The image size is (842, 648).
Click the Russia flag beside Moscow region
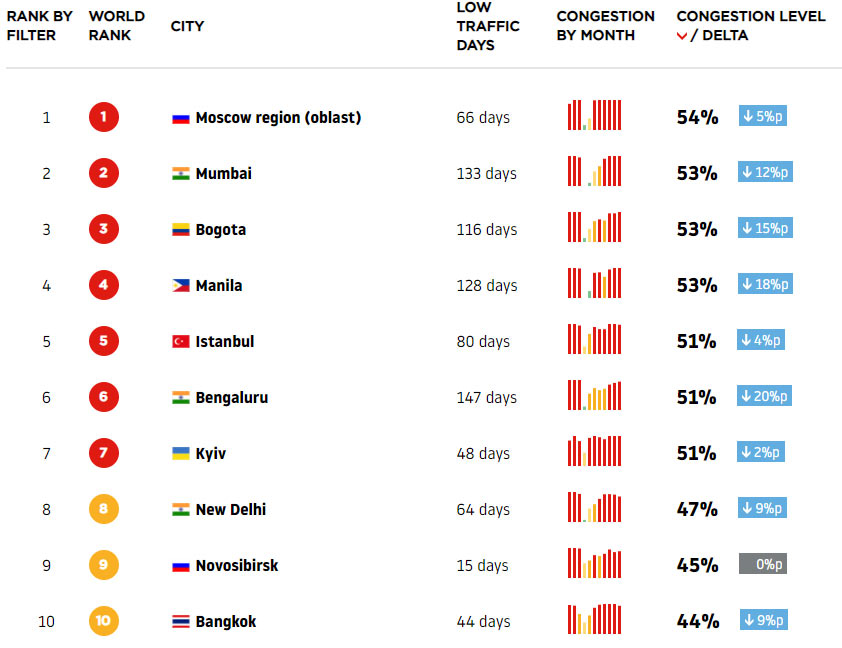point(180,118)
